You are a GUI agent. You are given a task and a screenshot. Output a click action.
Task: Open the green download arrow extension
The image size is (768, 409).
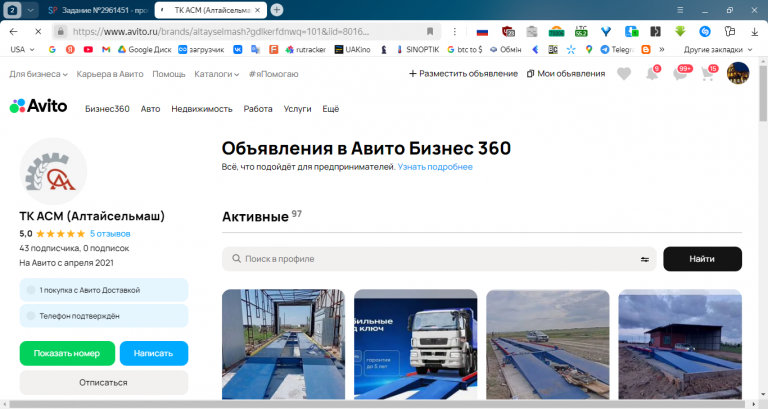pos(680,32)
